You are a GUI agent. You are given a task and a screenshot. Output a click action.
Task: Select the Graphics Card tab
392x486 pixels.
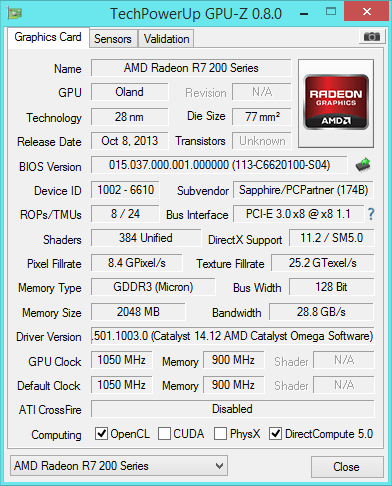48,37
